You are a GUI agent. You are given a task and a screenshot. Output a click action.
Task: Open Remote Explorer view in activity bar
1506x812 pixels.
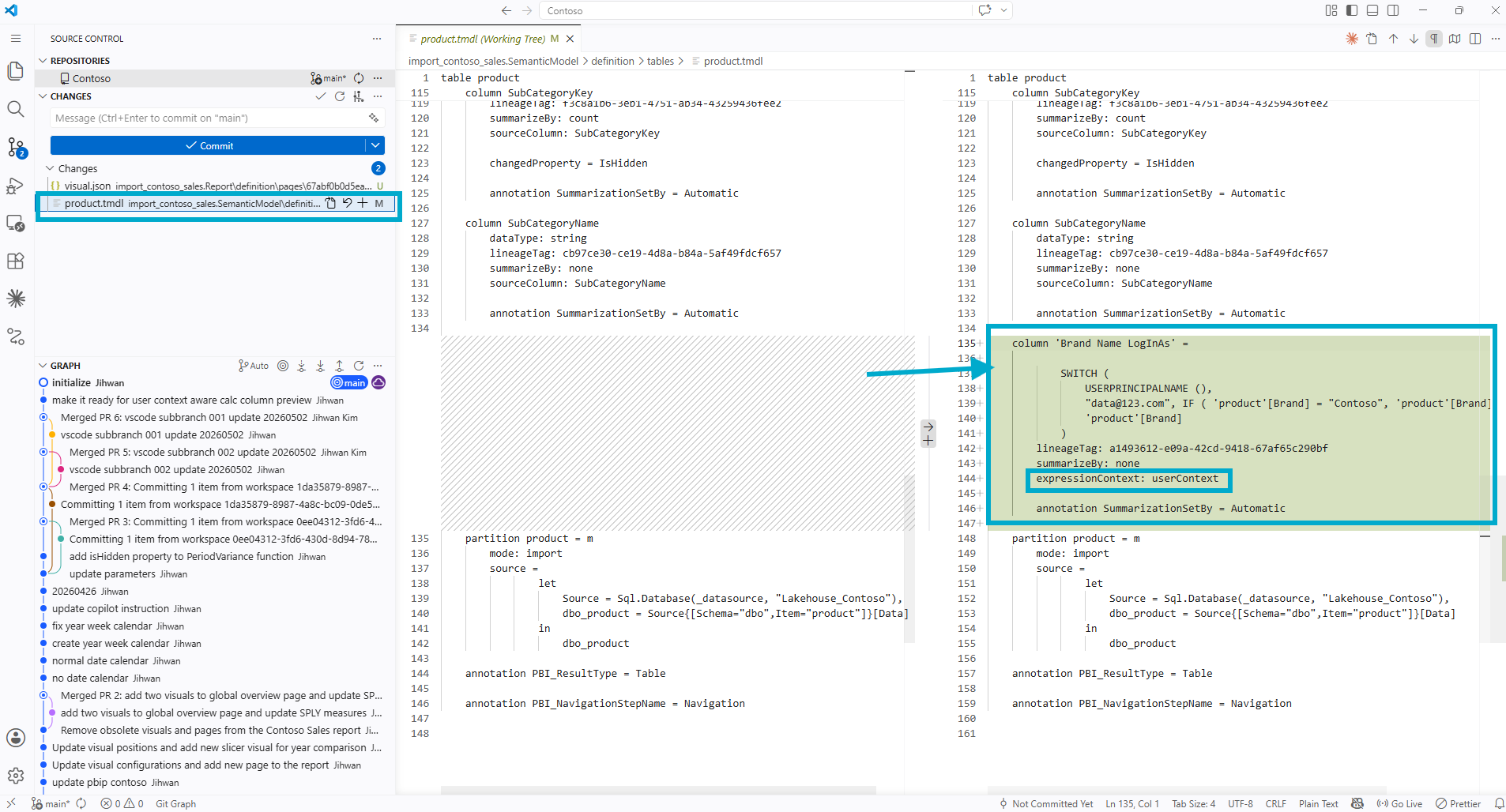tap(15, 224)
